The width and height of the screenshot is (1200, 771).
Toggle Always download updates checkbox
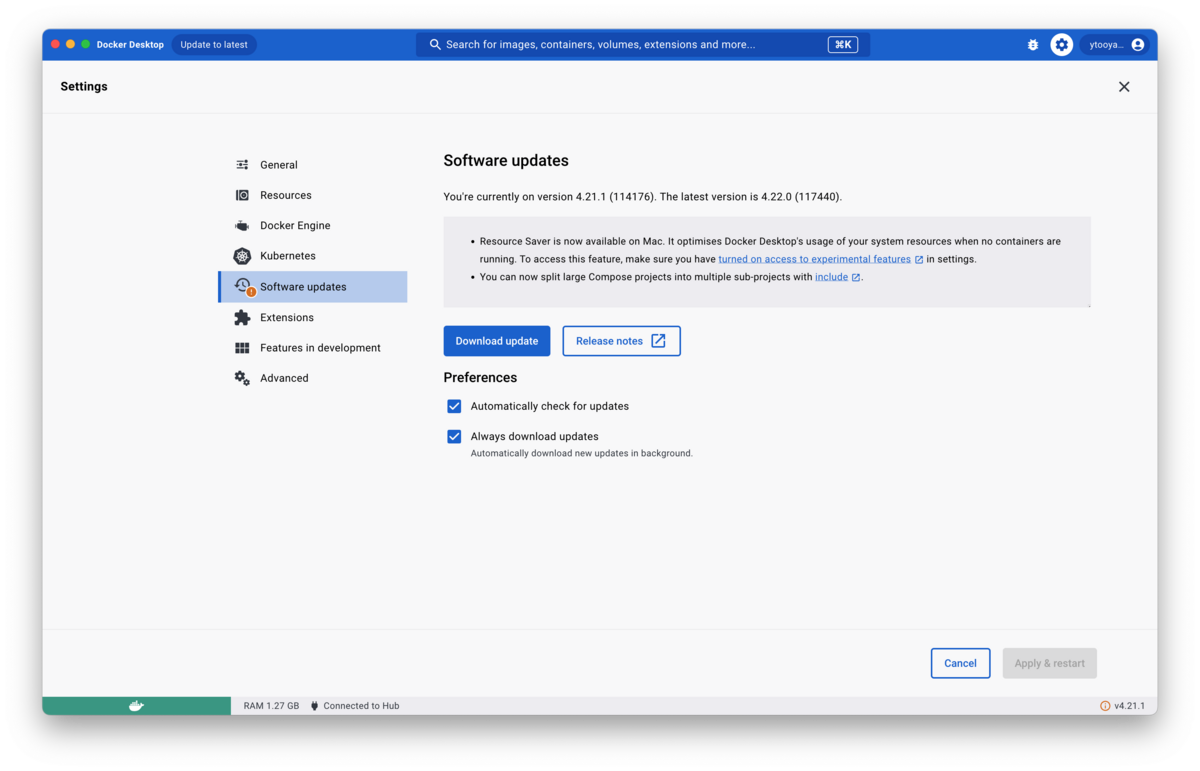tap(454, 436)
